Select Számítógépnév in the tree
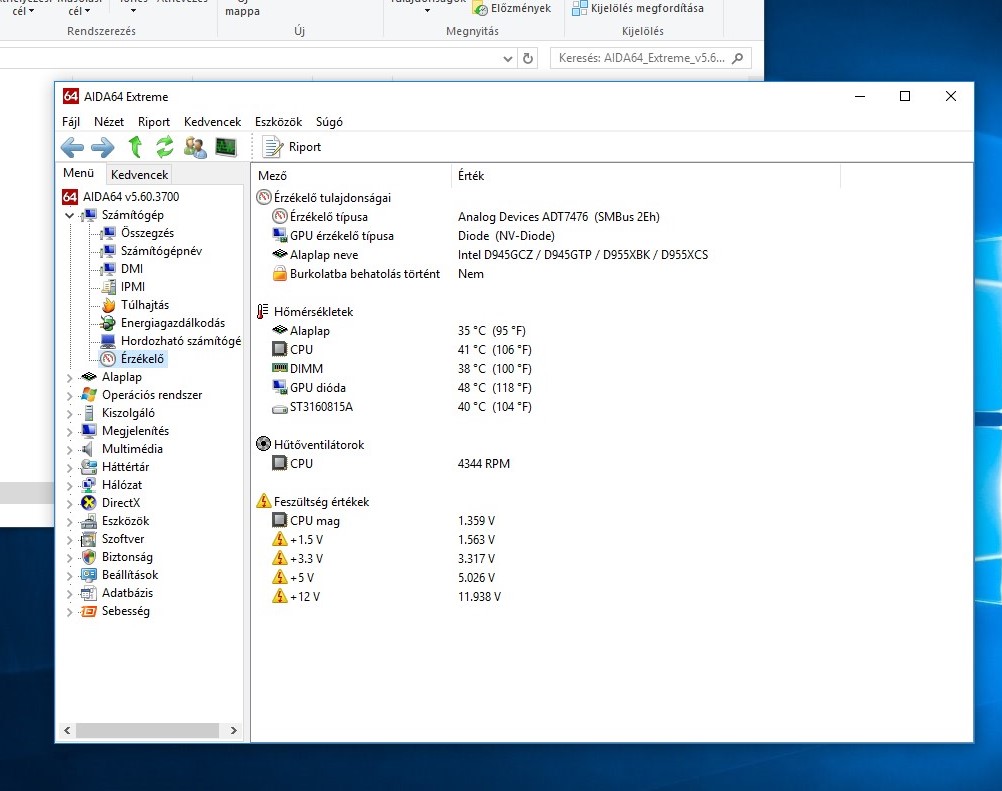 [161, 250]
